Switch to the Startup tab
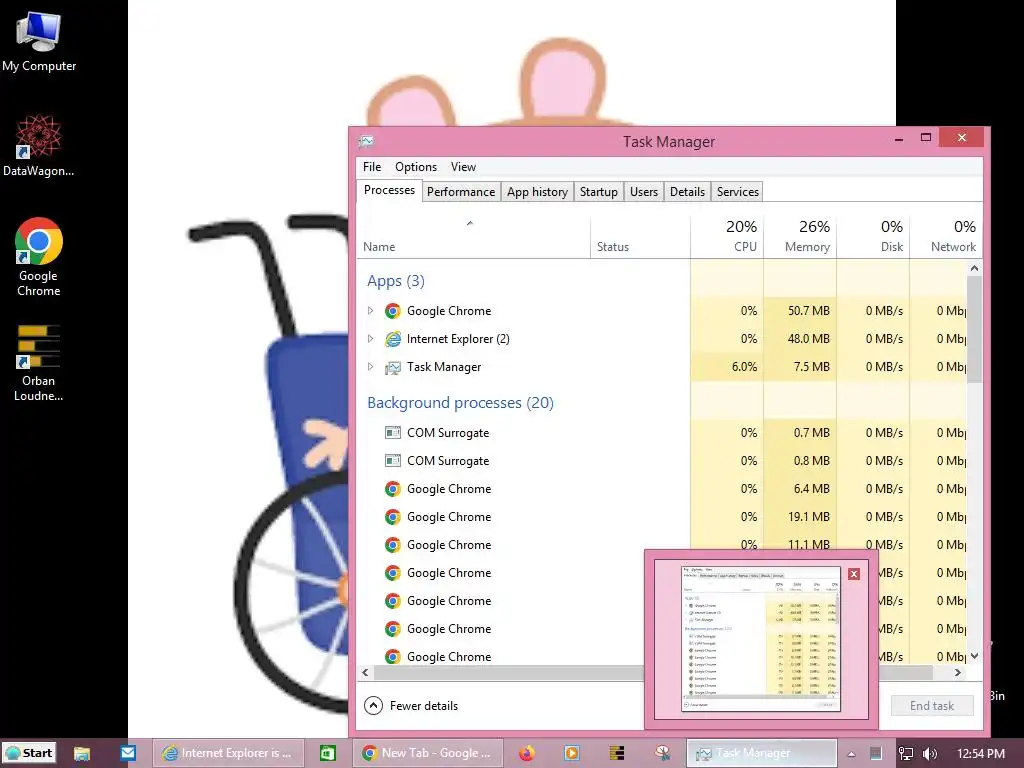Viewport: 1024px width, 768px height. pos(599,191)
